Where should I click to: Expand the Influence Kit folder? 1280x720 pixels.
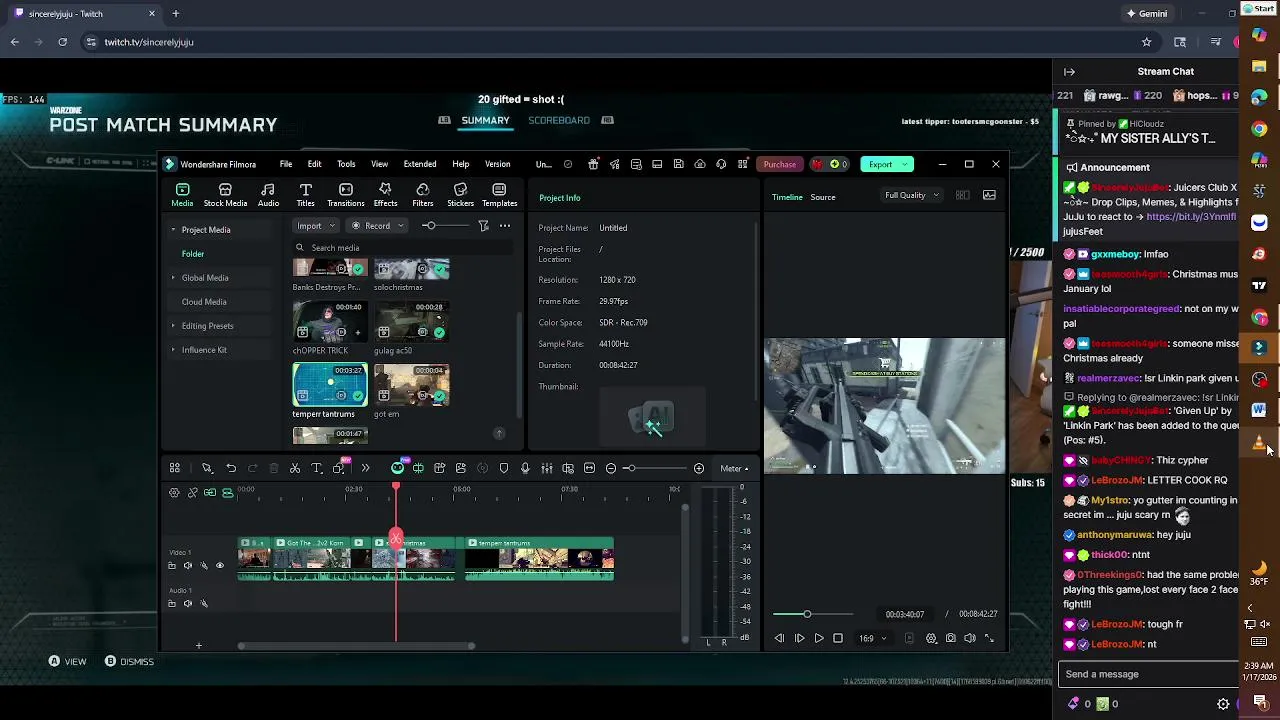173,350
